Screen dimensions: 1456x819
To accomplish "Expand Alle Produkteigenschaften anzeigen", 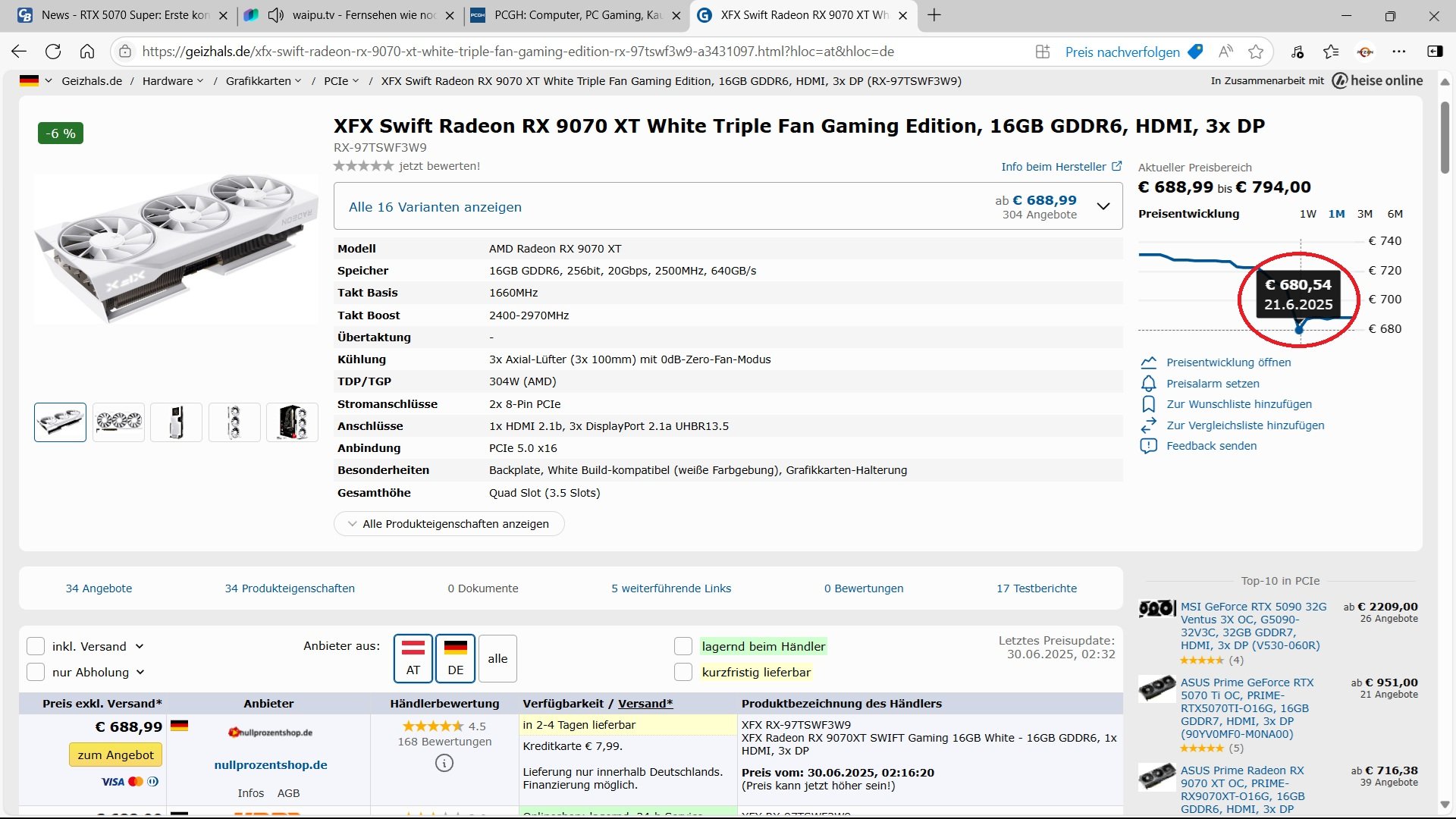I will pos(449,524).
